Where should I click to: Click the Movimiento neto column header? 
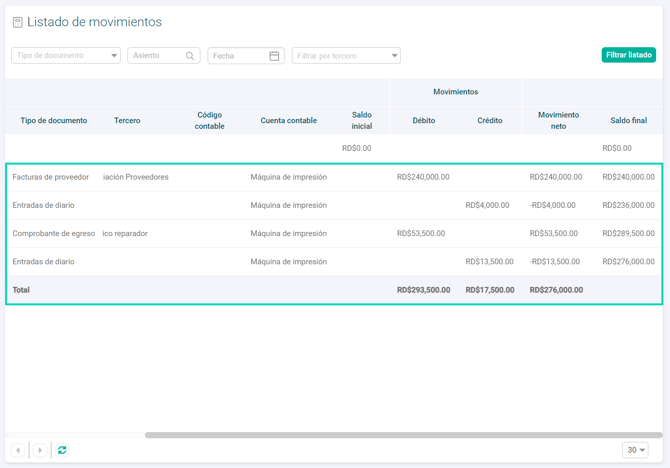point(558,121)
